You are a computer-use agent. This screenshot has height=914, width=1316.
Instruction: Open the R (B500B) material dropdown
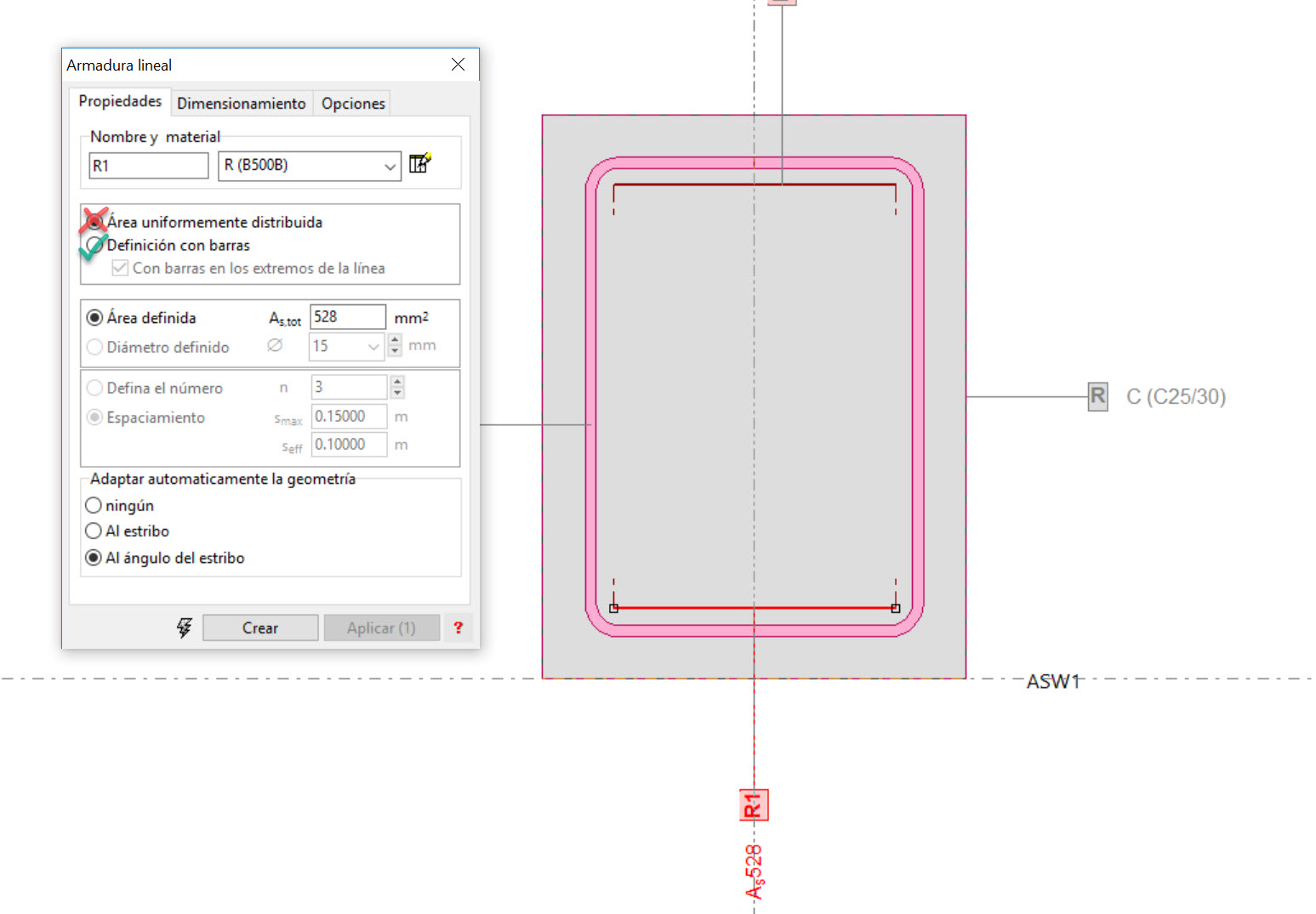pyautogui.click(x=390, y=166)
